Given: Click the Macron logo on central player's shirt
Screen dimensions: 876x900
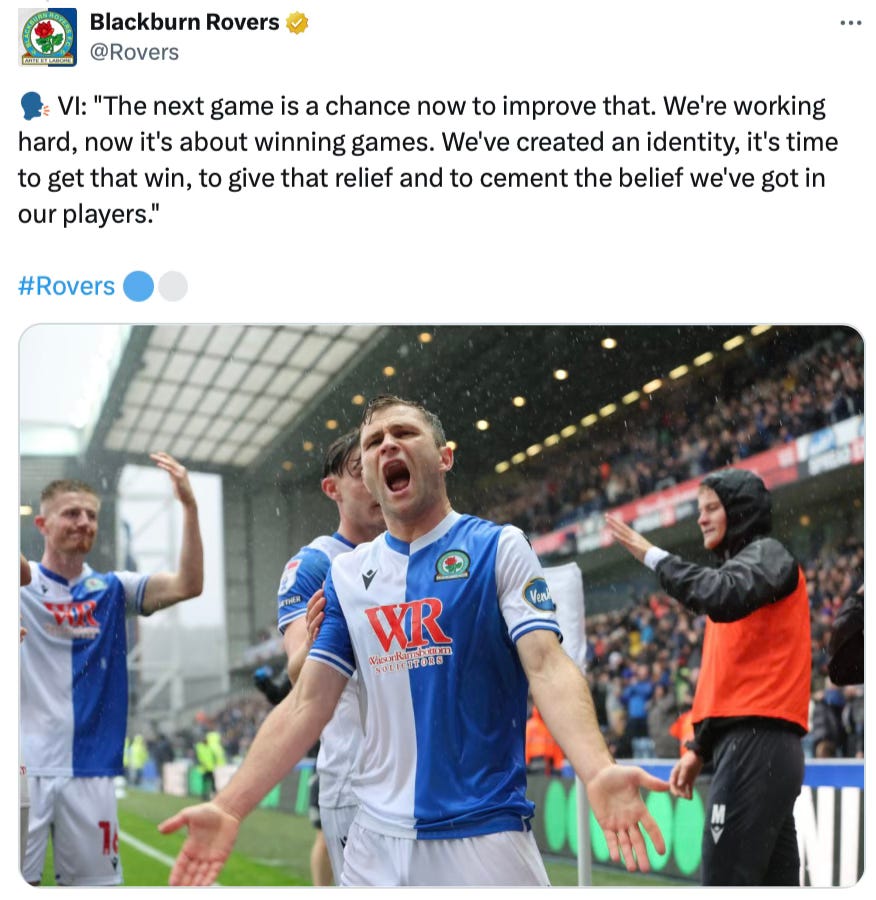Looking at the screenshot, I should click(369, 577).
